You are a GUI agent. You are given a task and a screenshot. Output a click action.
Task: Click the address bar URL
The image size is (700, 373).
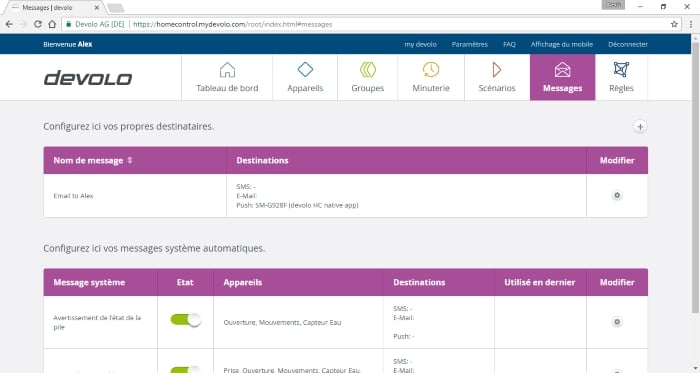(x=233, y=24)
